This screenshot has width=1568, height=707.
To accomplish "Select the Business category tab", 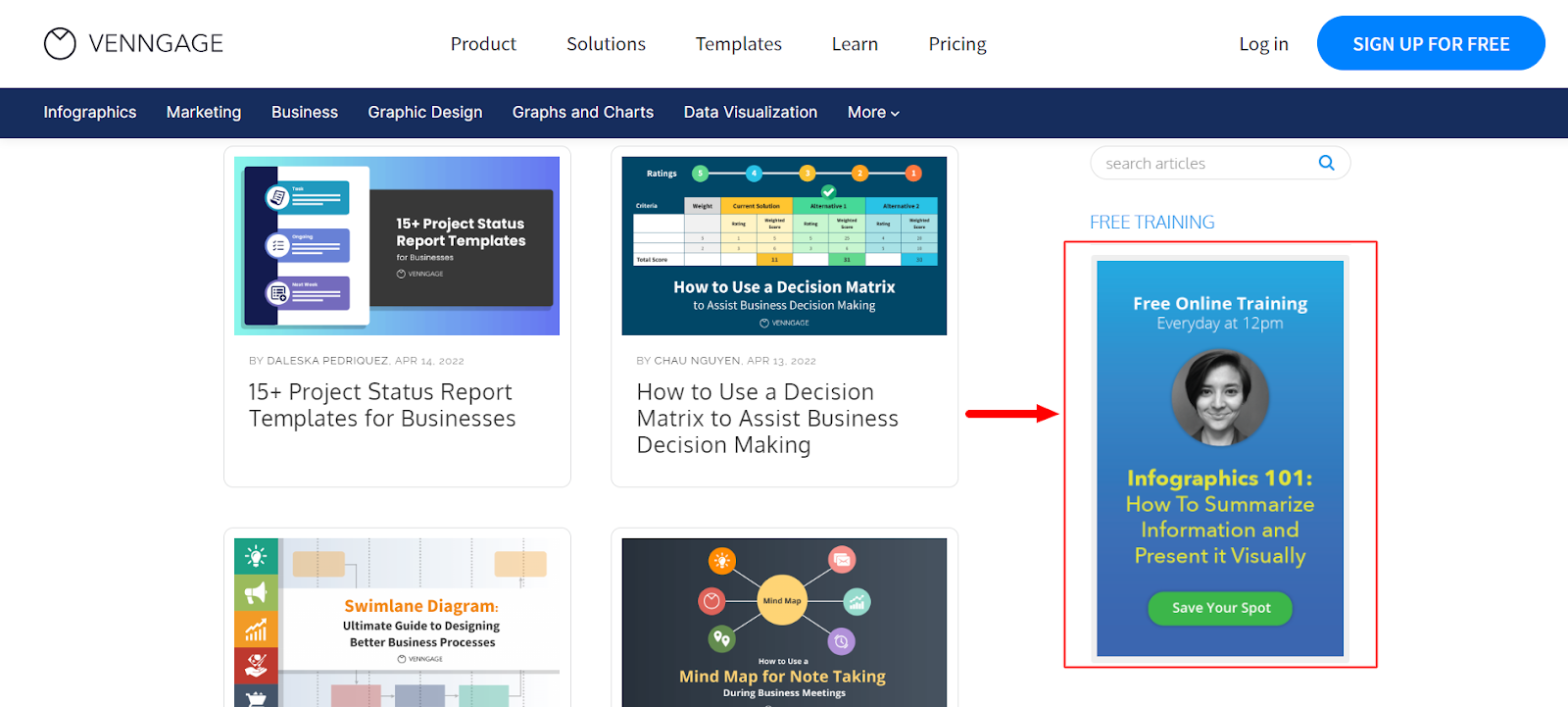I will [305, 113].
